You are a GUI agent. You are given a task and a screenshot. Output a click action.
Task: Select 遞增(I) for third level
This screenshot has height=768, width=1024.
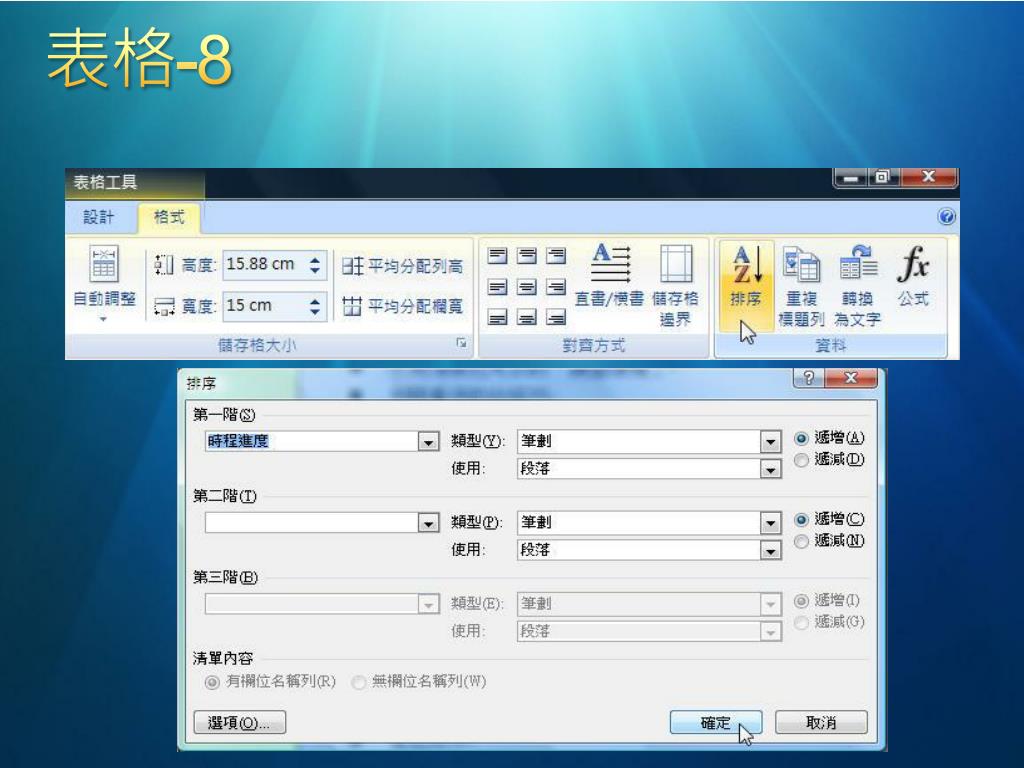[x=829, y=600]
